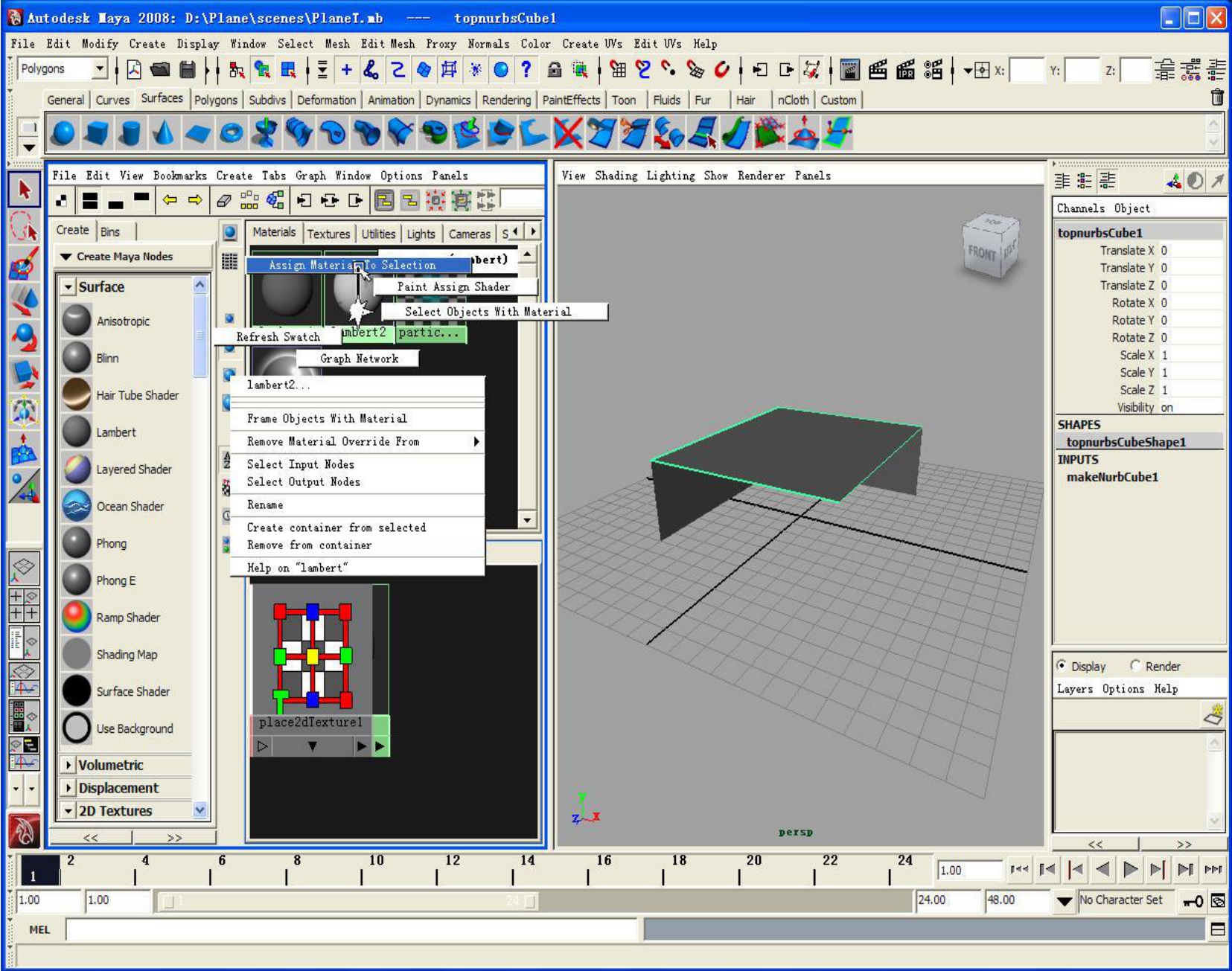Click the MEL command input field
Image resolution: width=1232 pixels, height=971 pixels.
351,929
